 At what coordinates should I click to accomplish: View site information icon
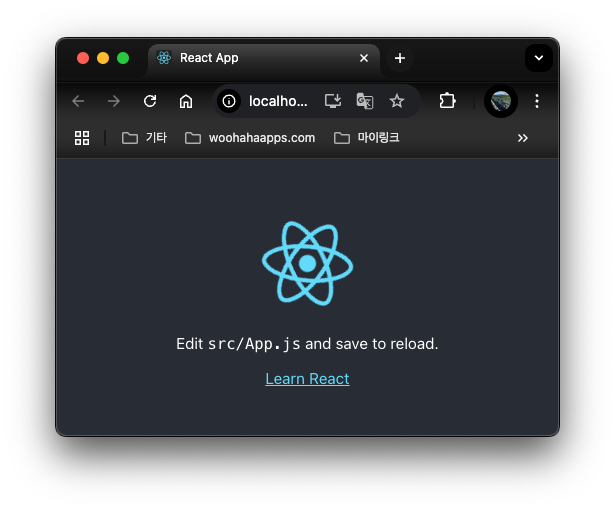click(x=229, y=101)
